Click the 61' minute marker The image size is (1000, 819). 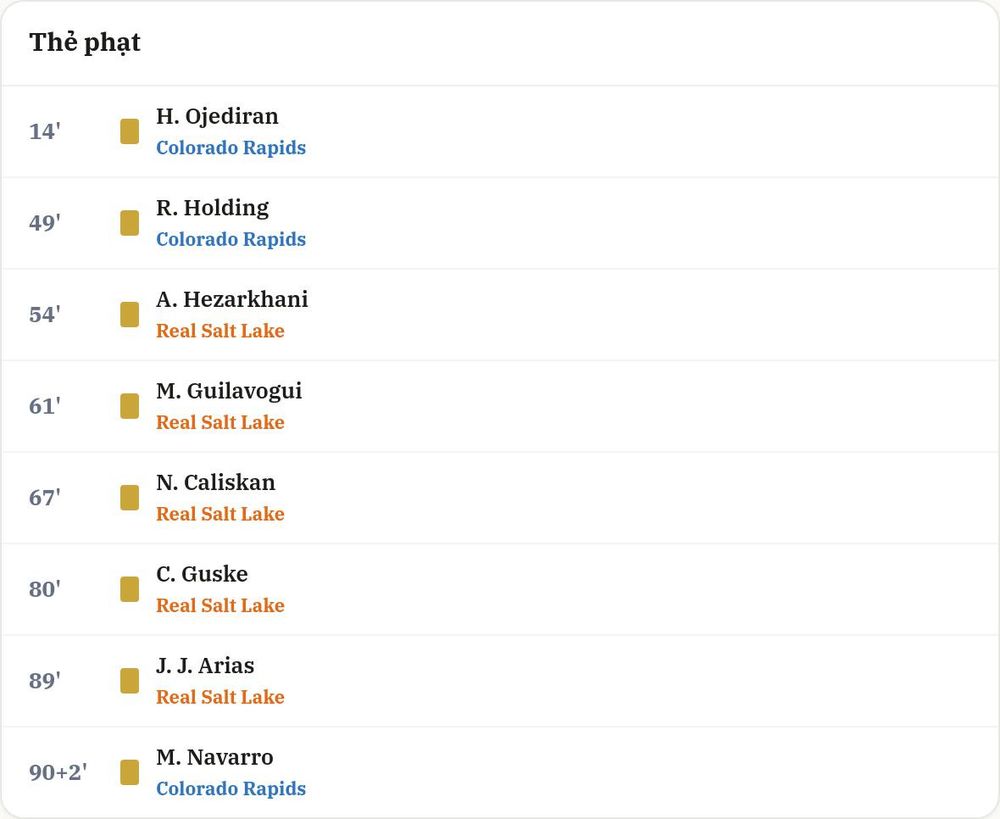[x=45, y=406]
